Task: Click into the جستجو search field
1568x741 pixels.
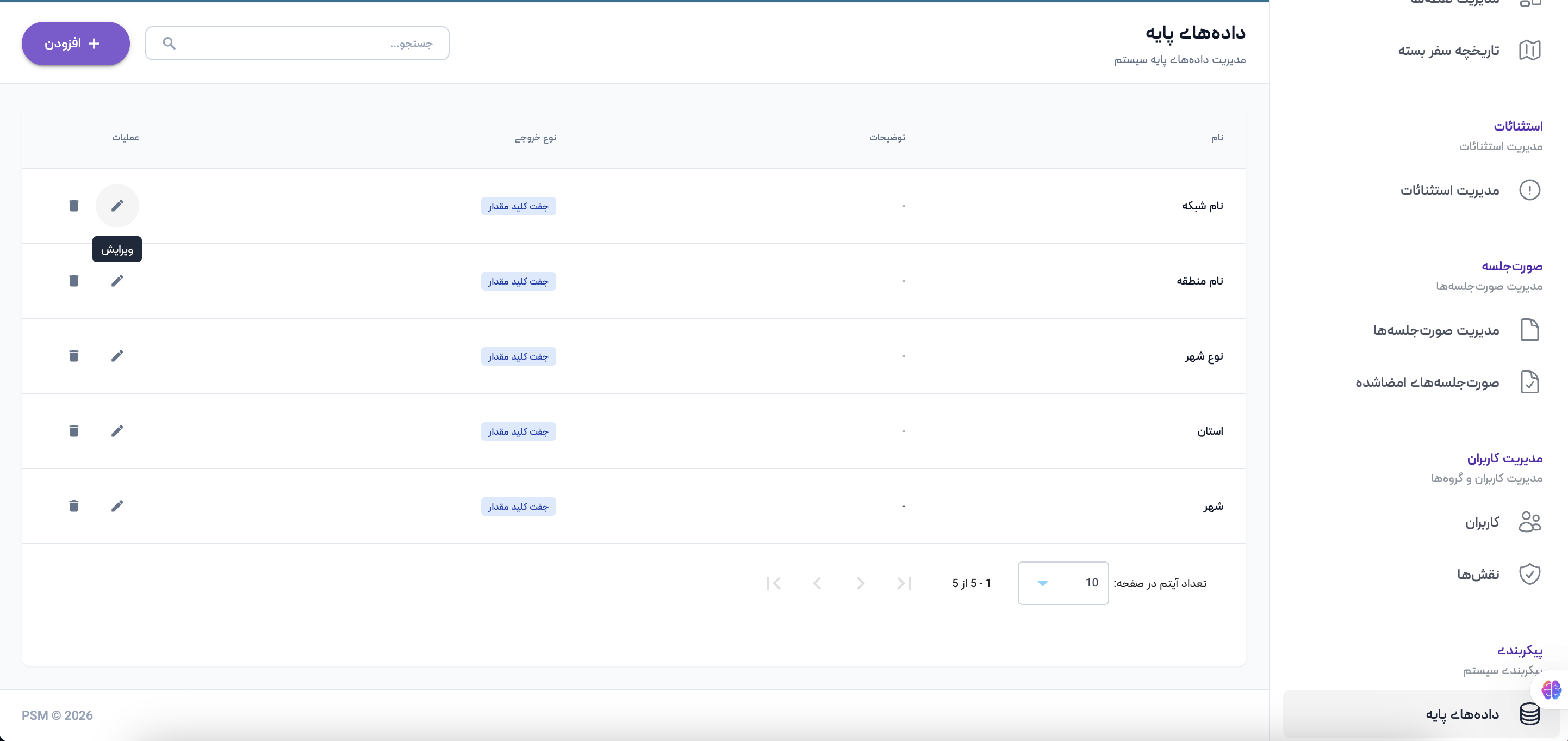Action: [304, 43]
